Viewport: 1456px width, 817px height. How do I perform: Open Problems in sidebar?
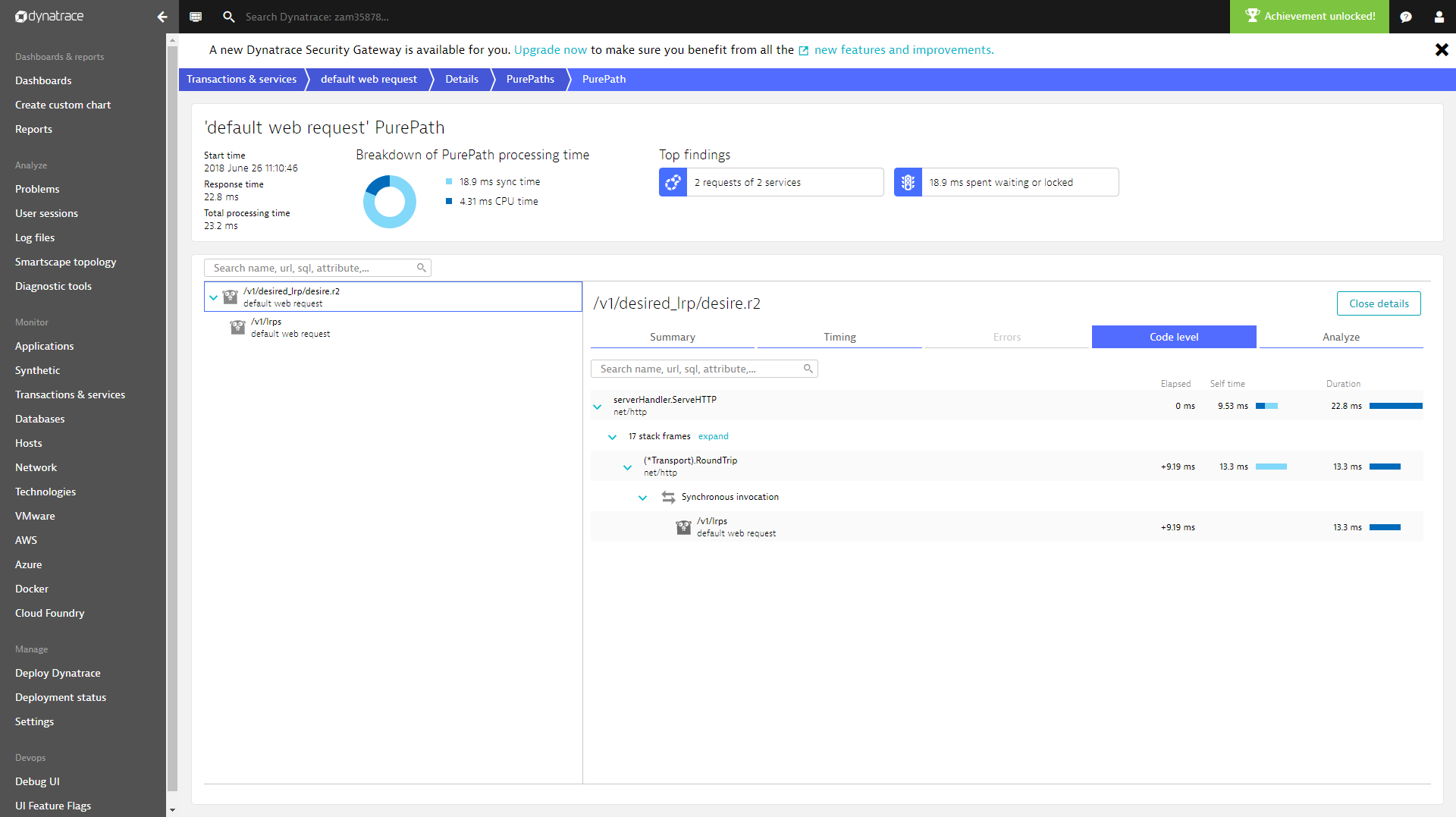[37, 189]
